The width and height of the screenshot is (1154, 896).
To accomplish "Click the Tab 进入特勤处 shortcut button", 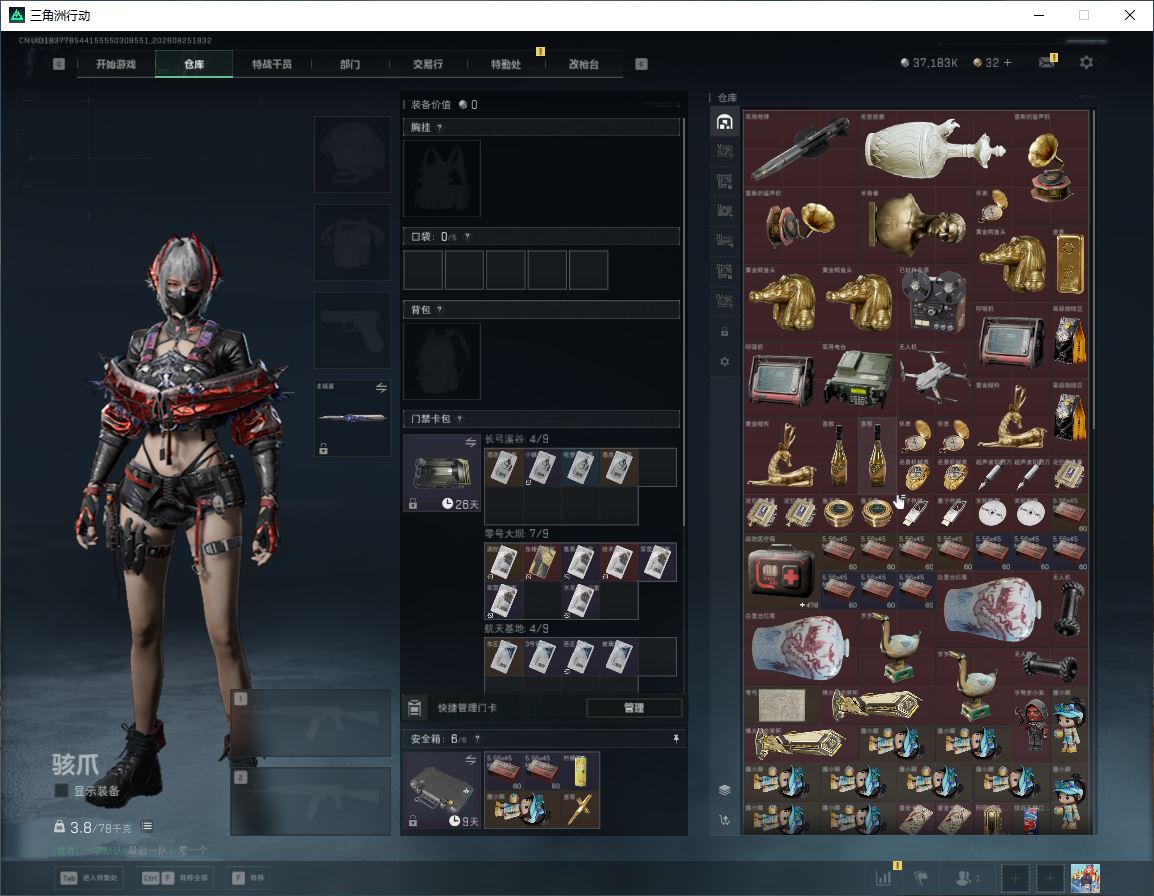I will tap(89, 878).
